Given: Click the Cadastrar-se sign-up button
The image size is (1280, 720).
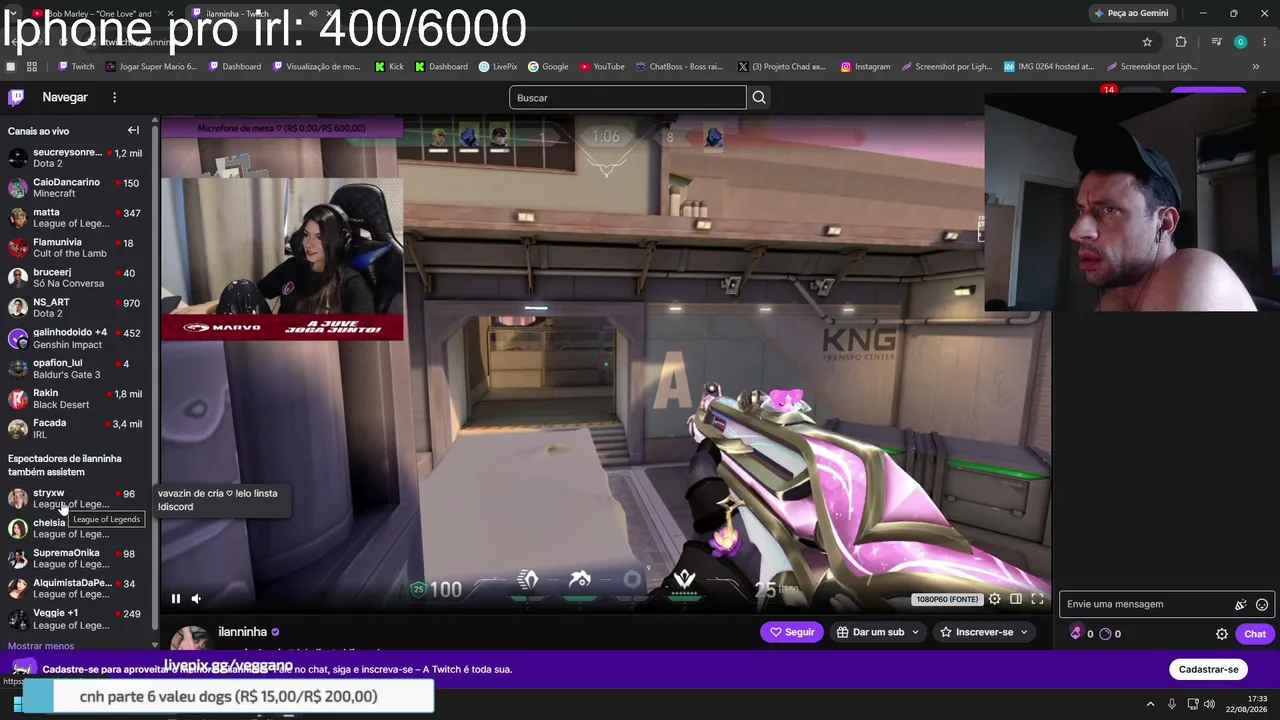Looking at the screenshot, I should pyautogui.click(x=1208, y=669).
